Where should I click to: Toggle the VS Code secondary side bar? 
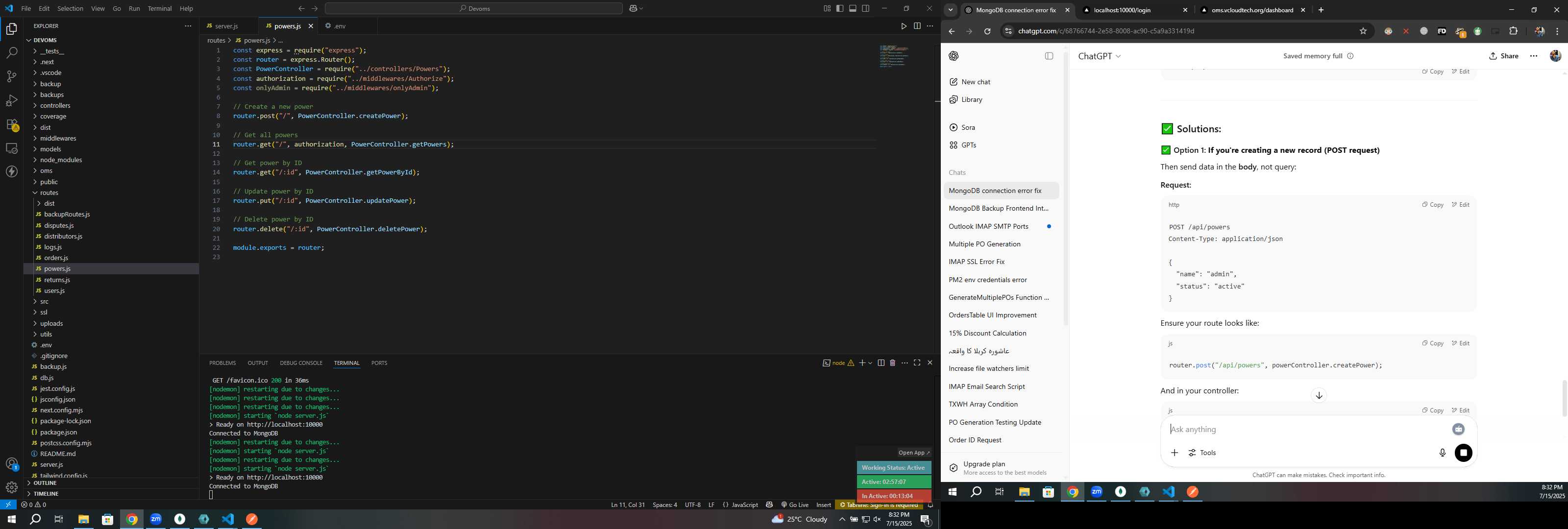(865, 8)
